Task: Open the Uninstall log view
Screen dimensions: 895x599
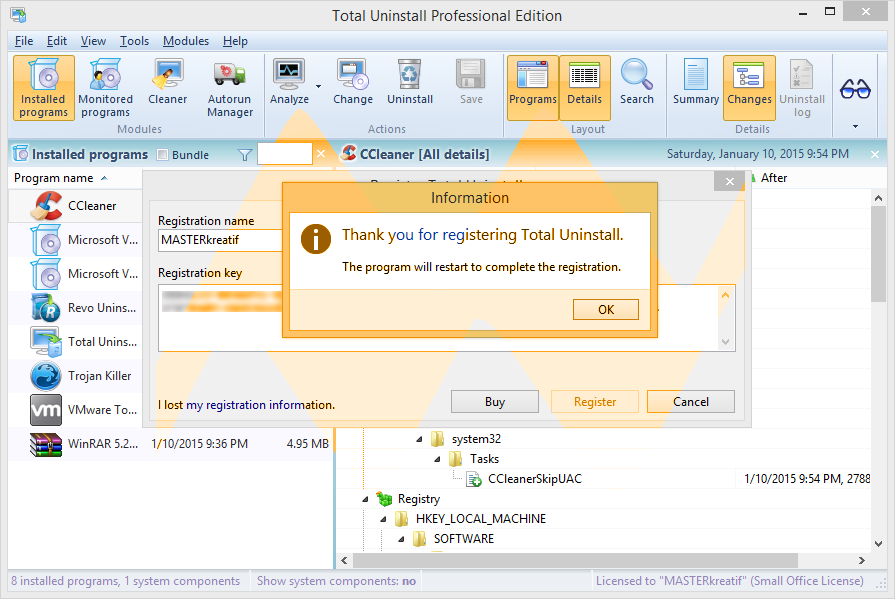Action: [x=801, y=88]
